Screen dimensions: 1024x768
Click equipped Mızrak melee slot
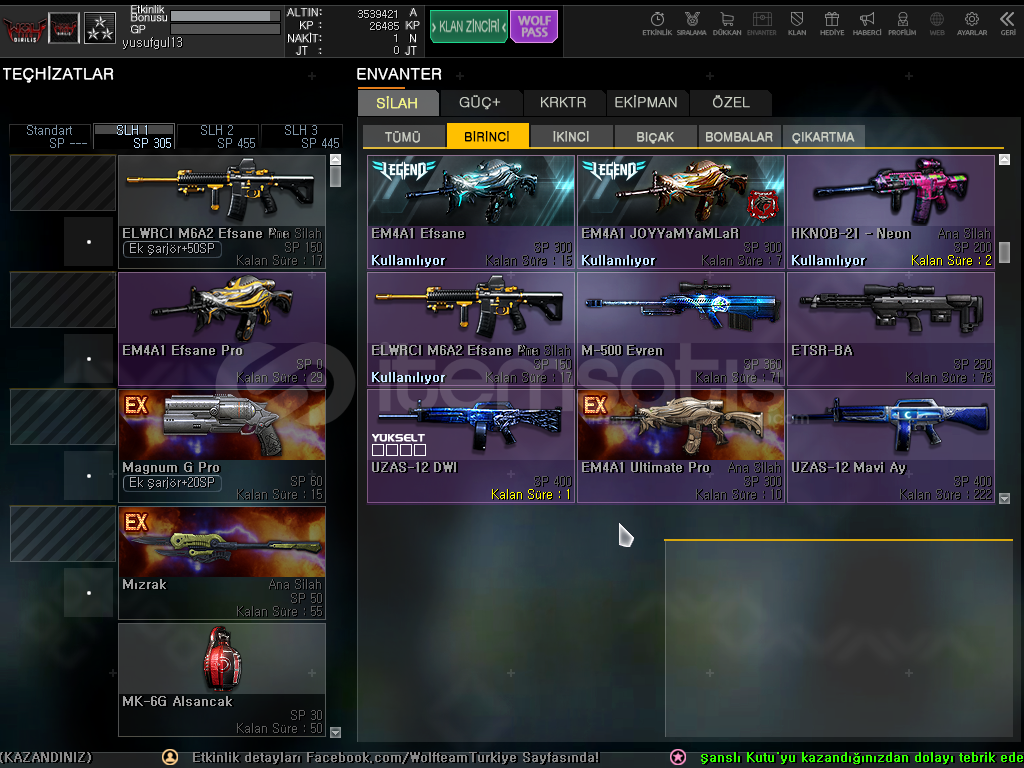[x=222, y=563]
